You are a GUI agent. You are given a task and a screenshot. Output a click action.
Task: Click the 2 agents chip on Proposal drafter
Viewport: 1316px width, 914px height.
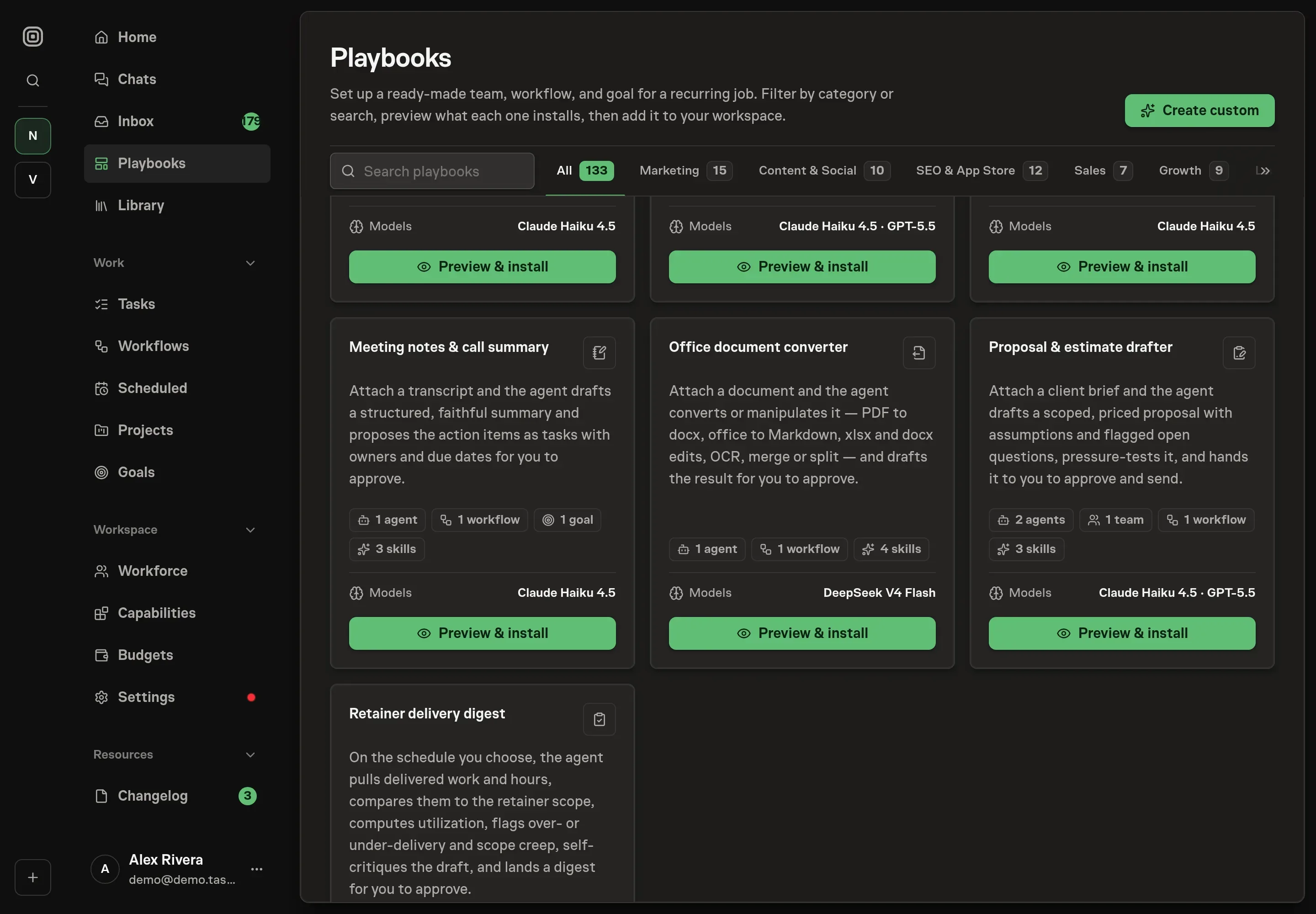coord(1031,520)
